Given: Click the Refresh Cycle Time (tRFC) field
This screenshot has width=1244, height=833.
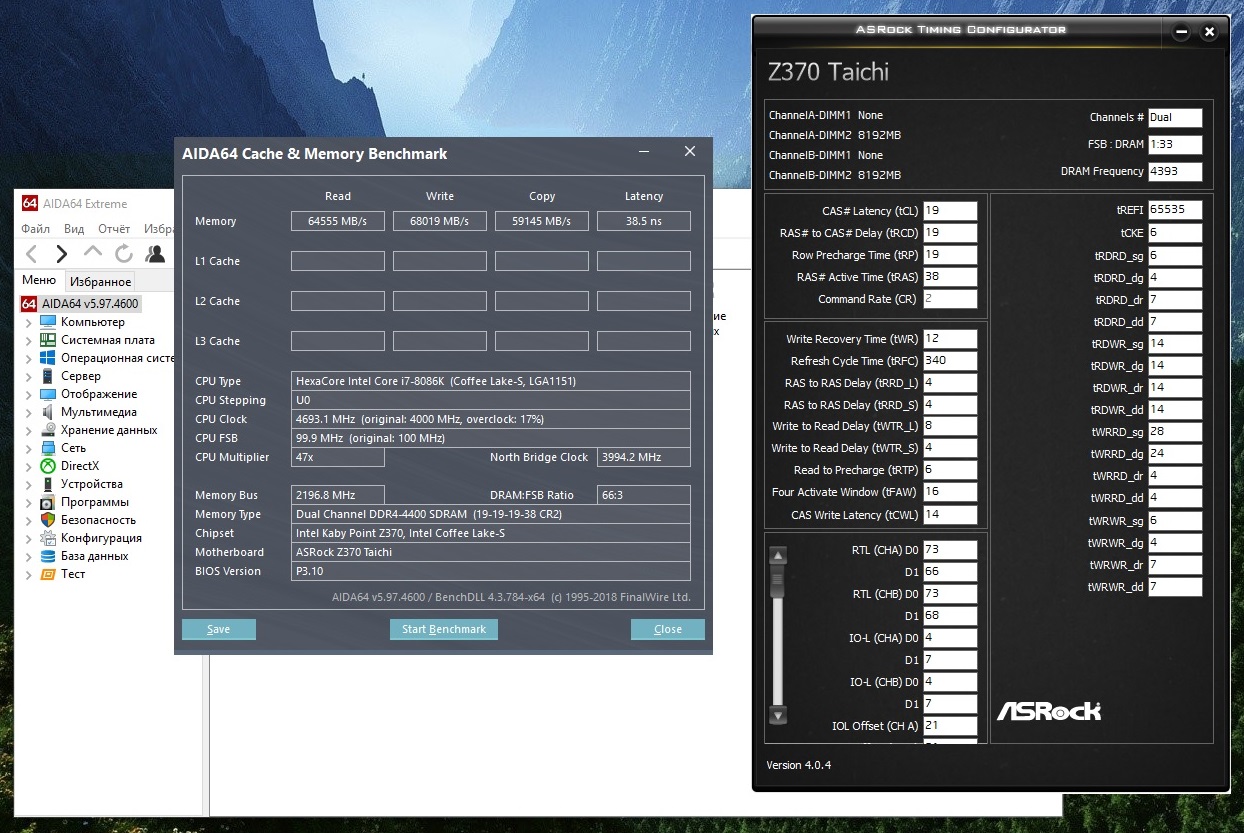Looking at the screenshot, I should (x=950, y=361).
